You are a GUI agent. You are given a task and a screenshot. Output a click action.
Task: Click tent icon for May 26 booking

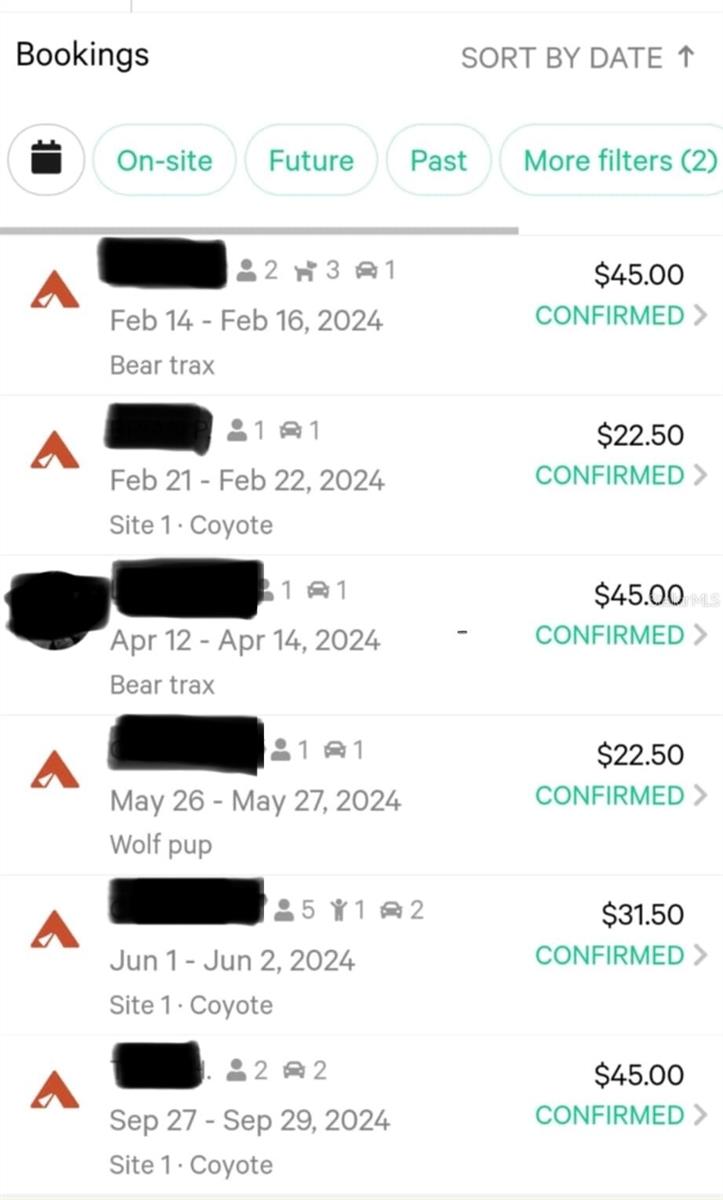coord(55,770)
